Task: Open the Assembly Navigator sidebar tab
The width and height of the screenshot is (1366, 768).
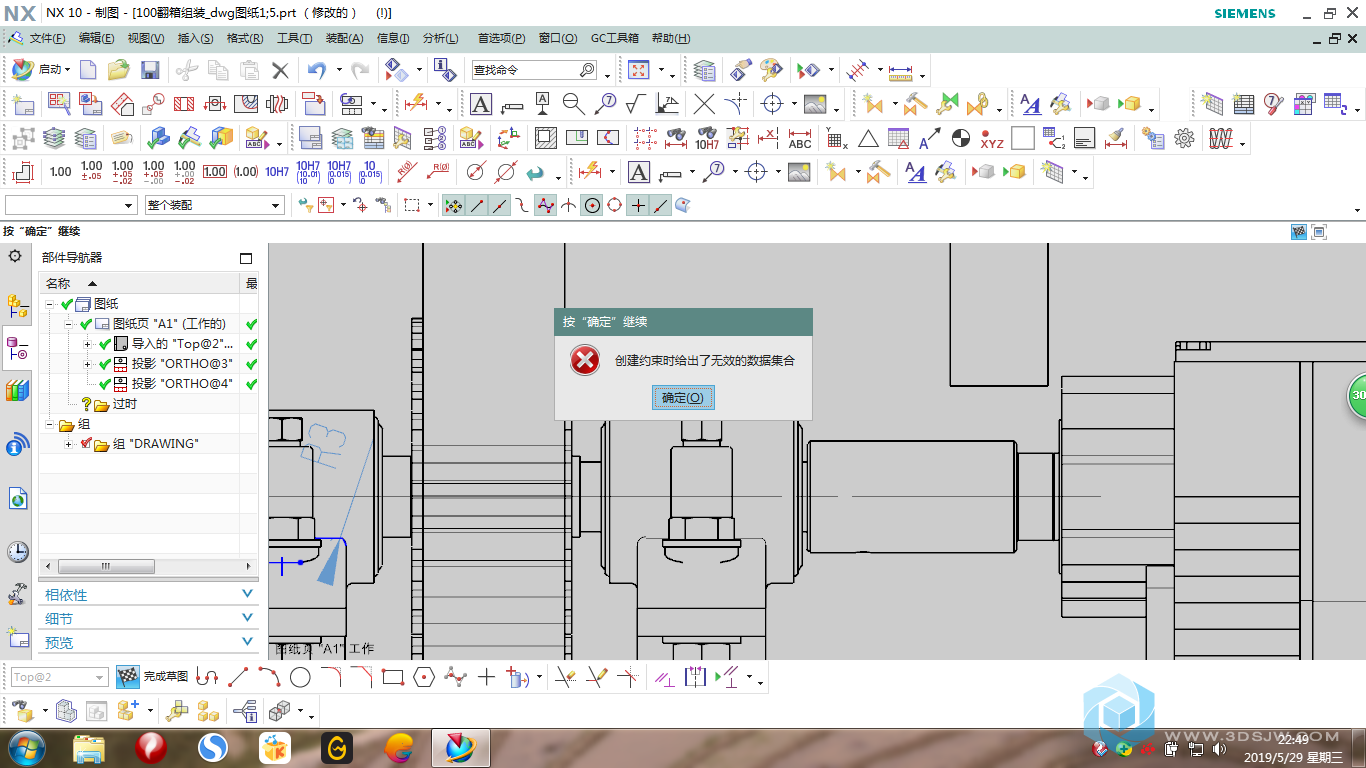Action: 17,304
